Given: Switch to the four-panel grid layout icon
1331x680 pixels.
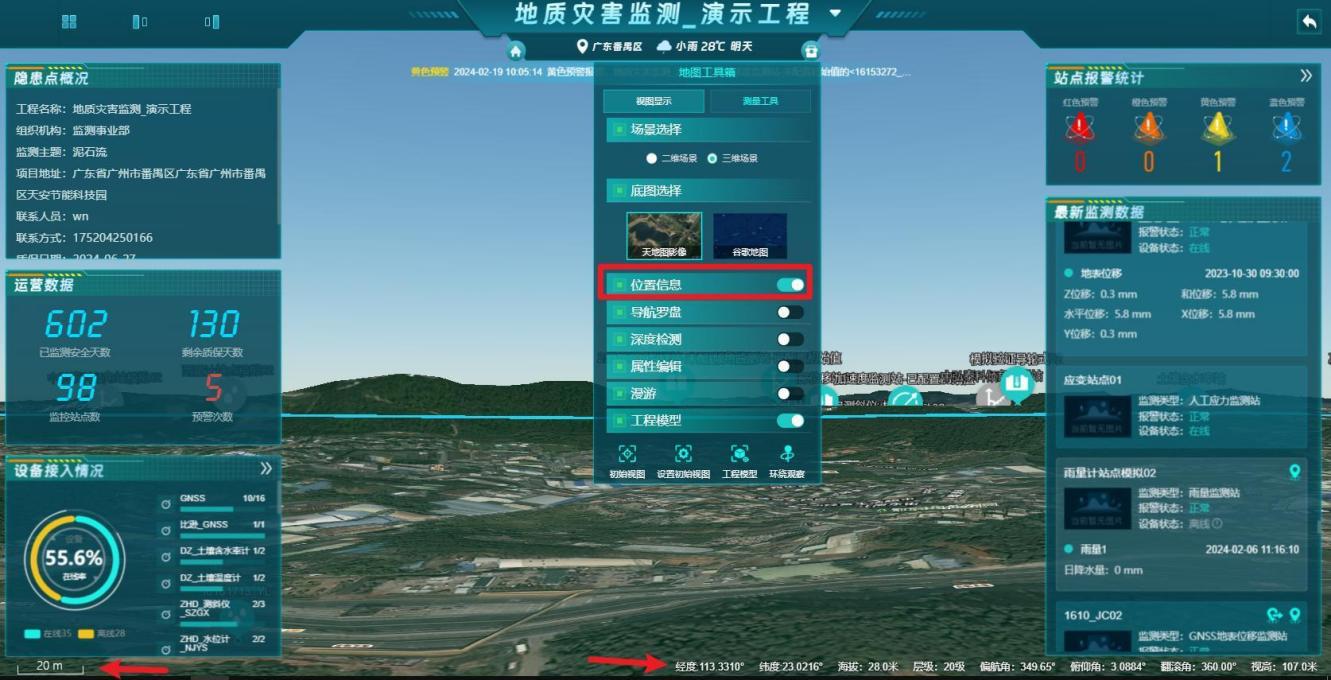Looking at the screenshot, I should tap(69, 21).
